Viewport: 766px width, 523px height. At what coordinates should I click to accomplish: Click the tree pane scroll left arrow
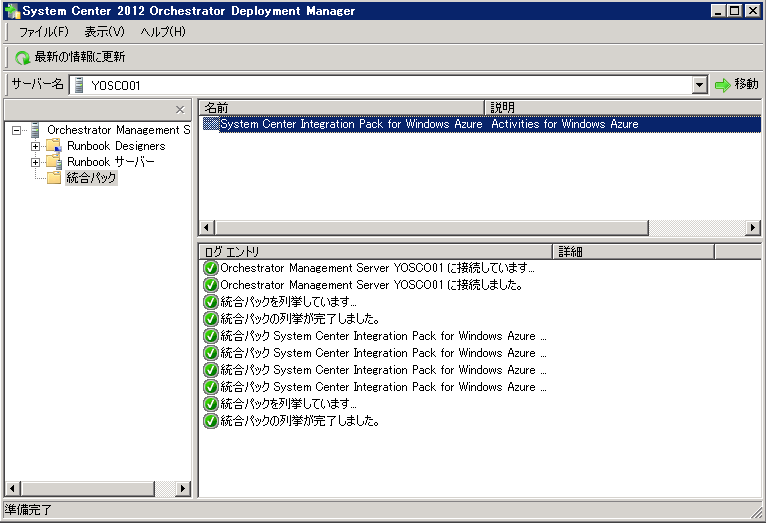(x=12, y=488)
